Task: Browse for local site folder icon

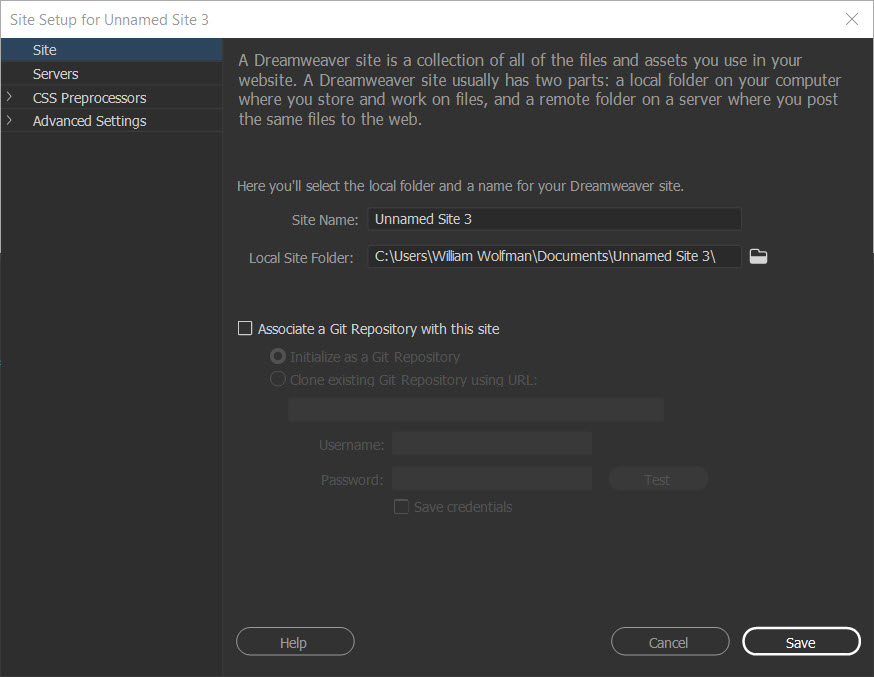Action: [758, 257]
